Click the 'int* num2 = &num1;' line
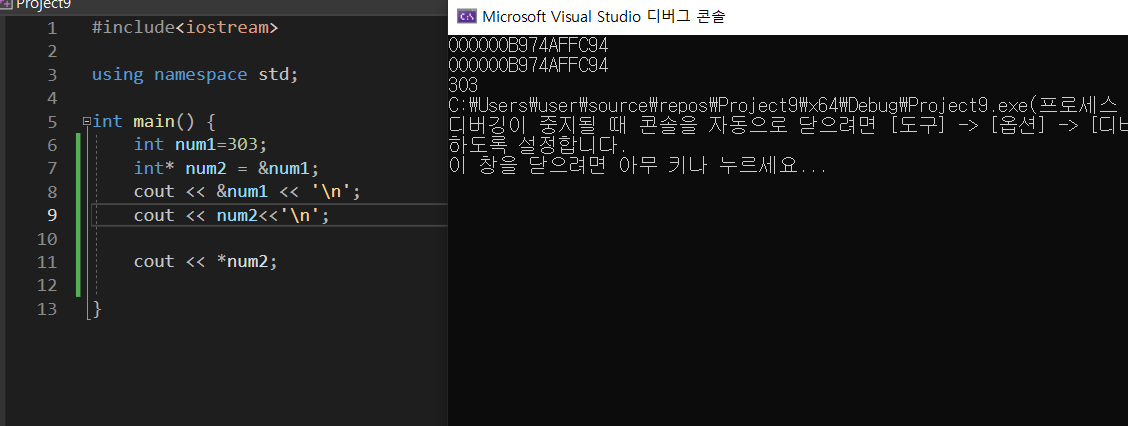The image size is (1128, 426). pyautogui.click(x=226, y=168)
